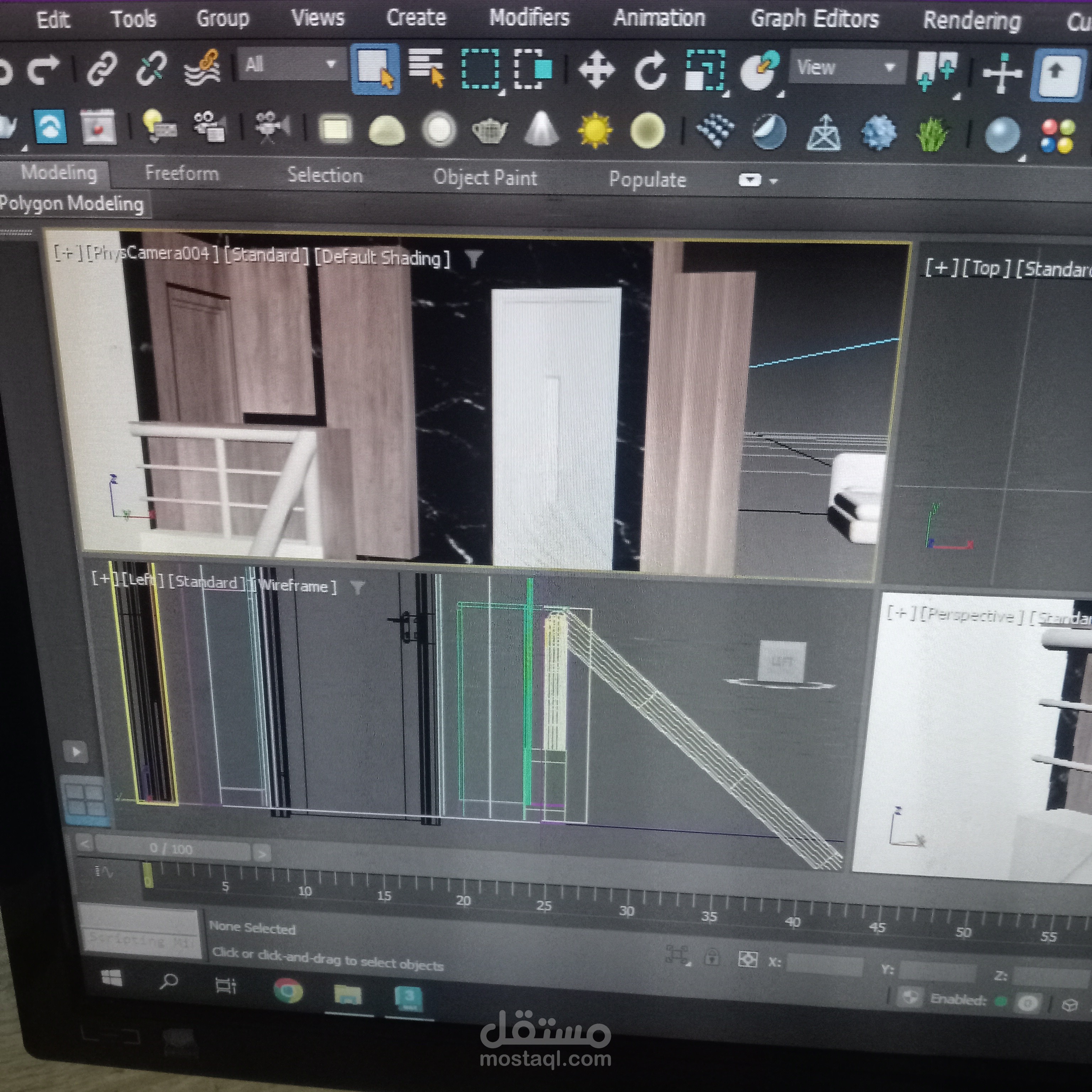This screenshot has height=1092, width=1092.
Task: Switch to the Freeform ribbon tab
Action: click(181, 173)
